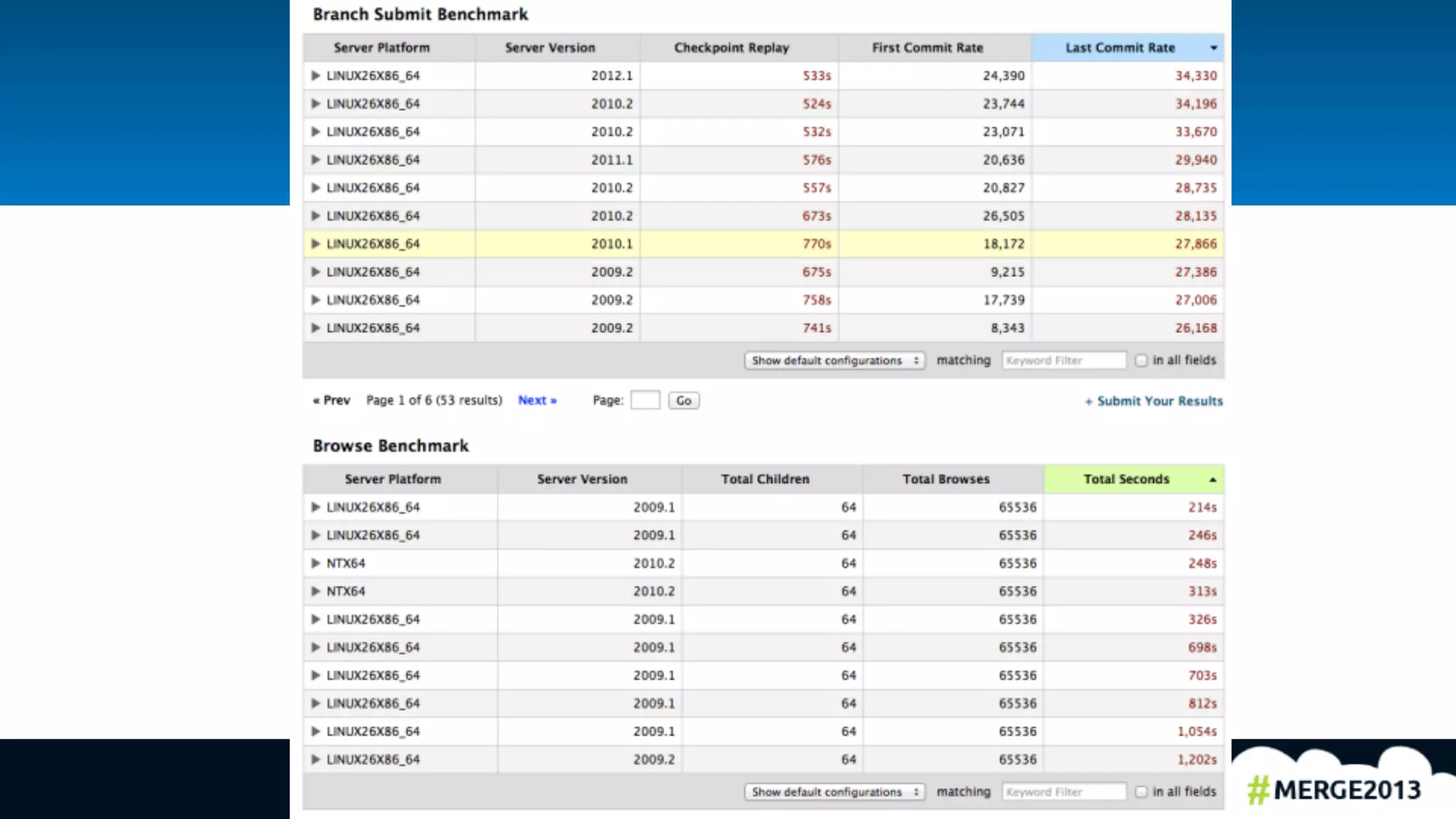Viewport: 1456px width, 819px height.
Task: Sort by Checkpoint Replay column header
Action: (731, 48)
